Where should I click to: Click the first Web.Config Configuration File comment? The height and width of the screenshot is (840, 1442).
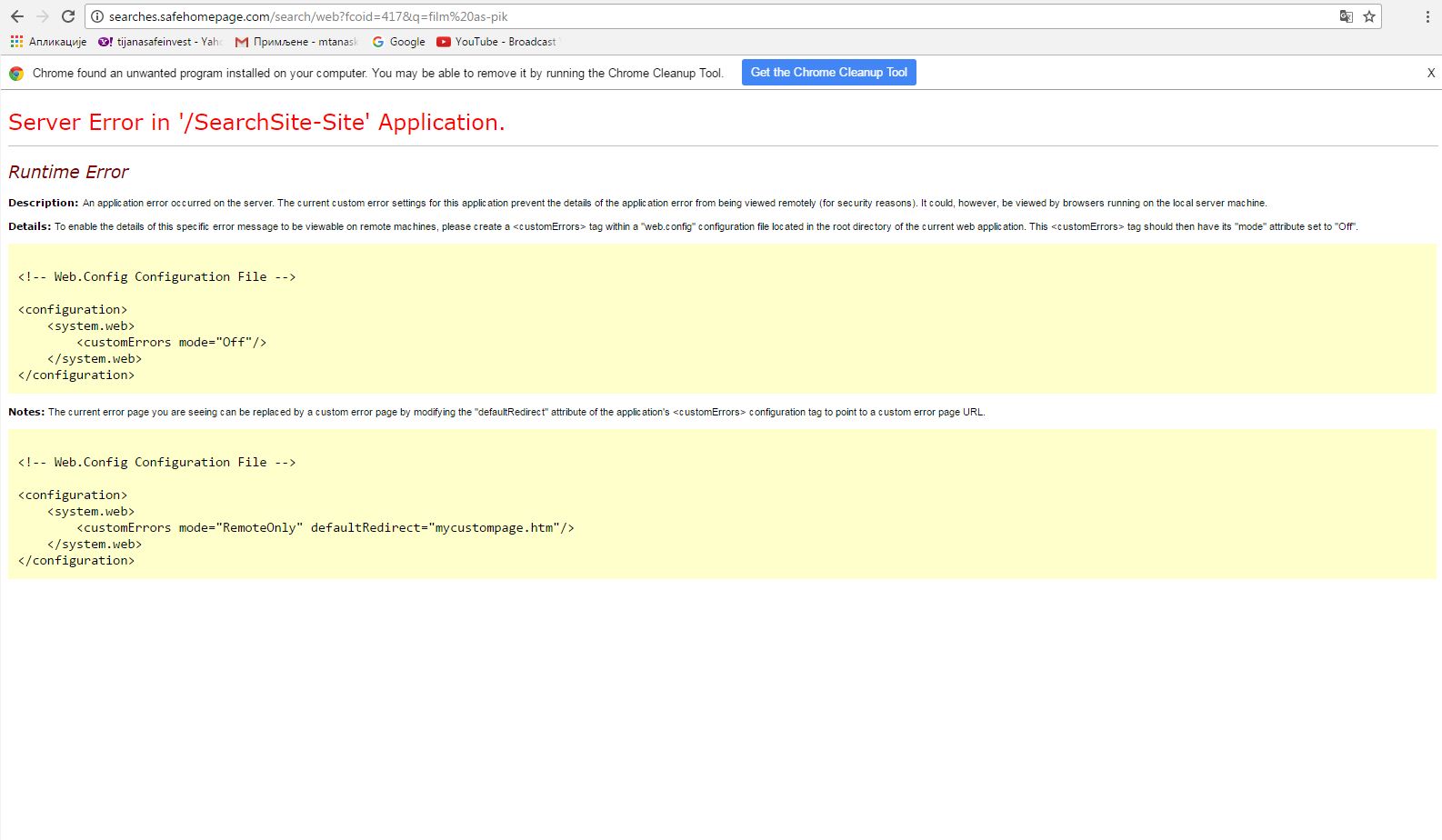(x=157, y=277)
